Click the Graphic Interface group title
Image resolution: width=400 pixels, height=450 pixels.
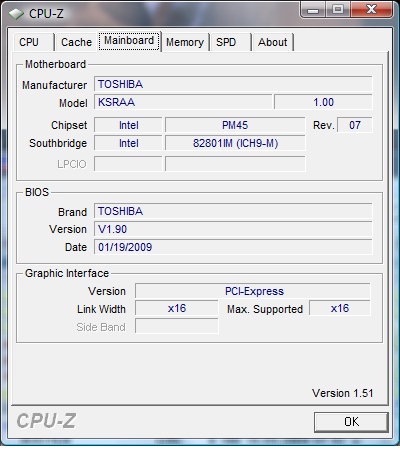coord(67,273)
